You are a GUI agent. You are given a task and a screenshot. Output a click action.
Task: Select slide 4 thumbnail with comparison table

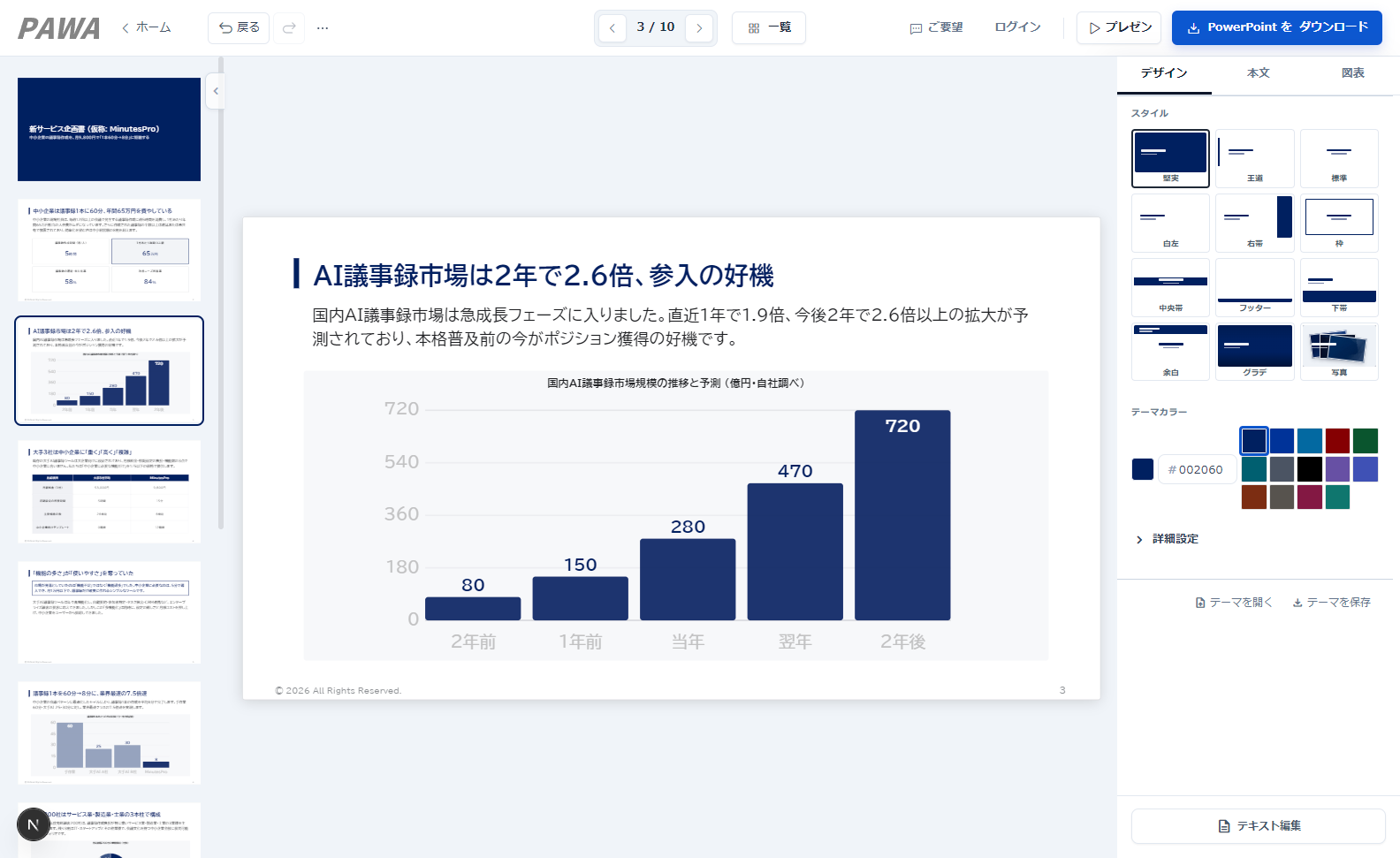coord(110,491)
